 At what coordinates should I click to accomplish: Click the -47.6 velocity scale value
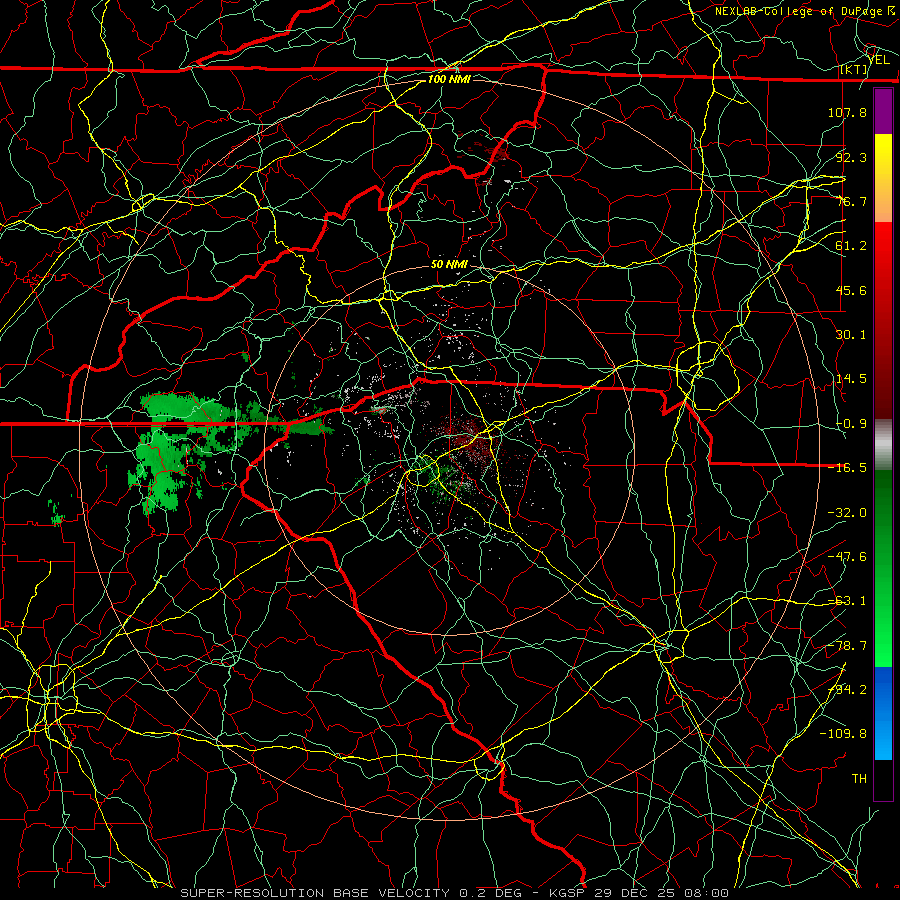point(847,557)
